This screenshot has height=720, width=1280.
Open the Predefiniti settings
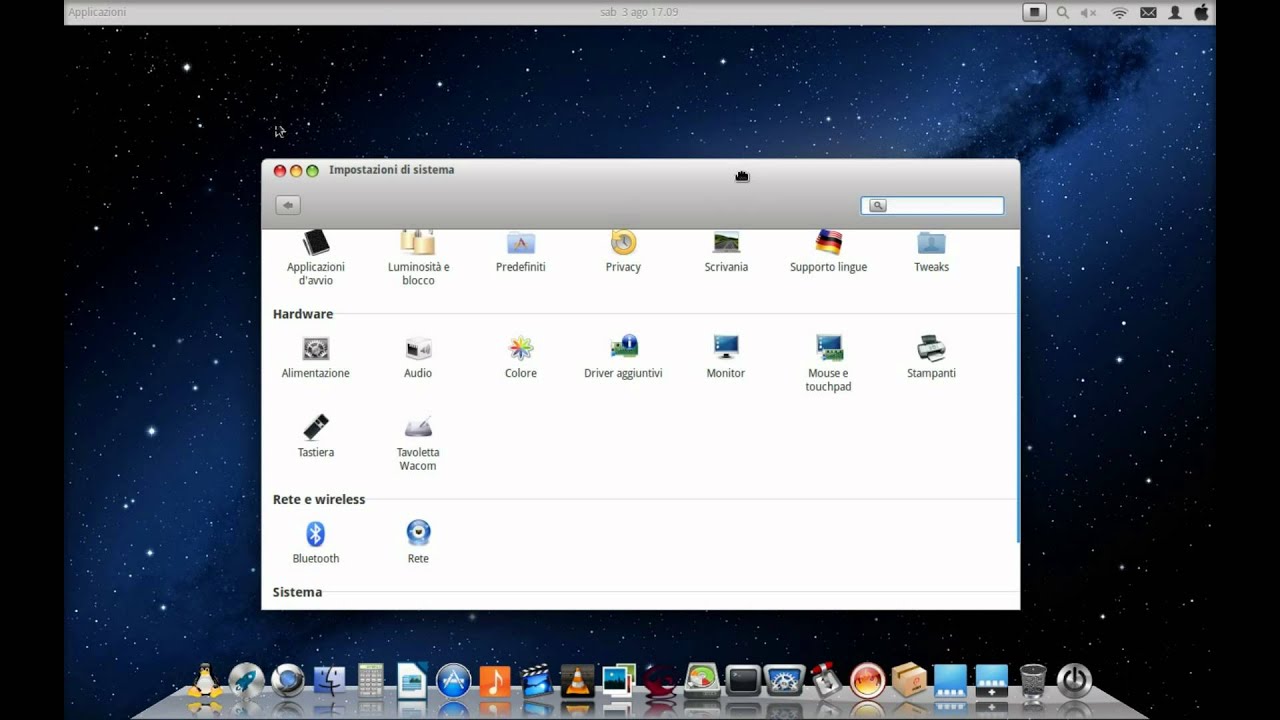(x=521, y=252)
